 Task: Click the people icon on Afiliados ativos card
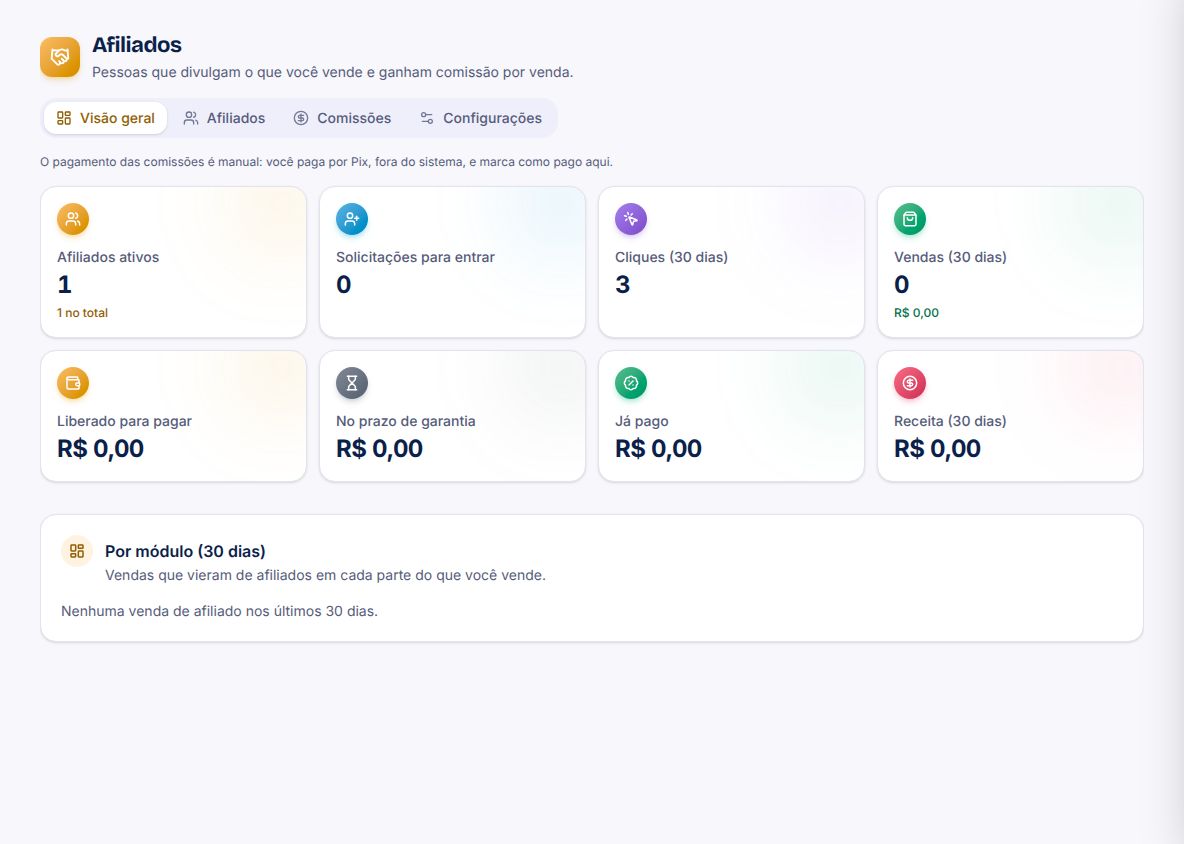point(73,219)
